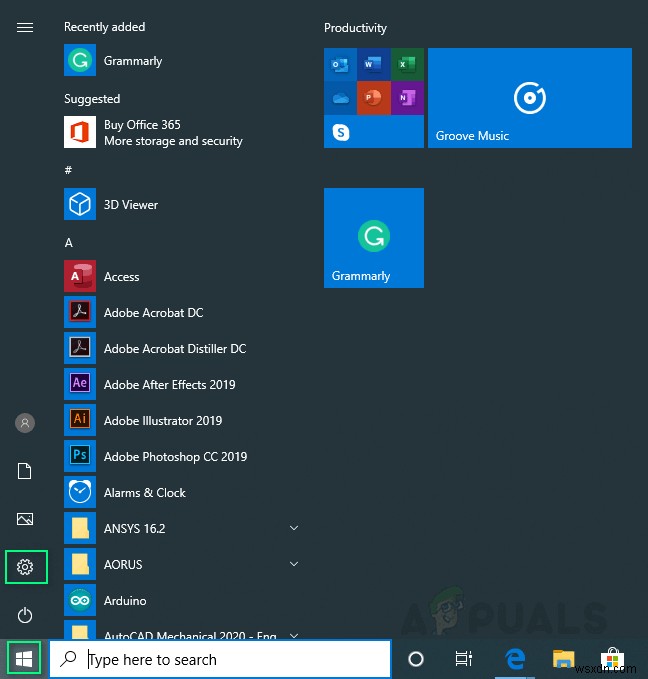Click the Recently added heading
Screen dimensions: 648x679
click(104, 27)
